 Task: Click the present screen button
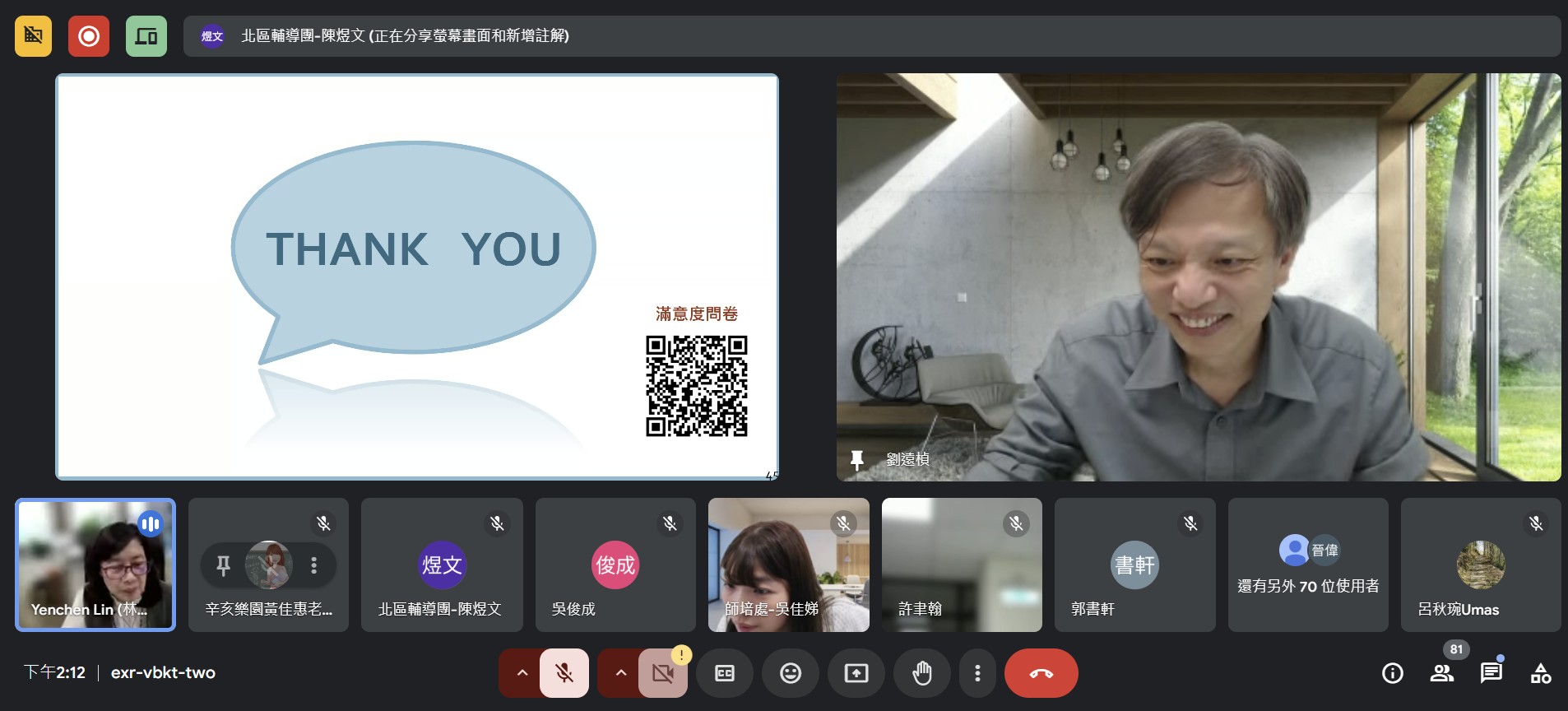coord(856,673)
